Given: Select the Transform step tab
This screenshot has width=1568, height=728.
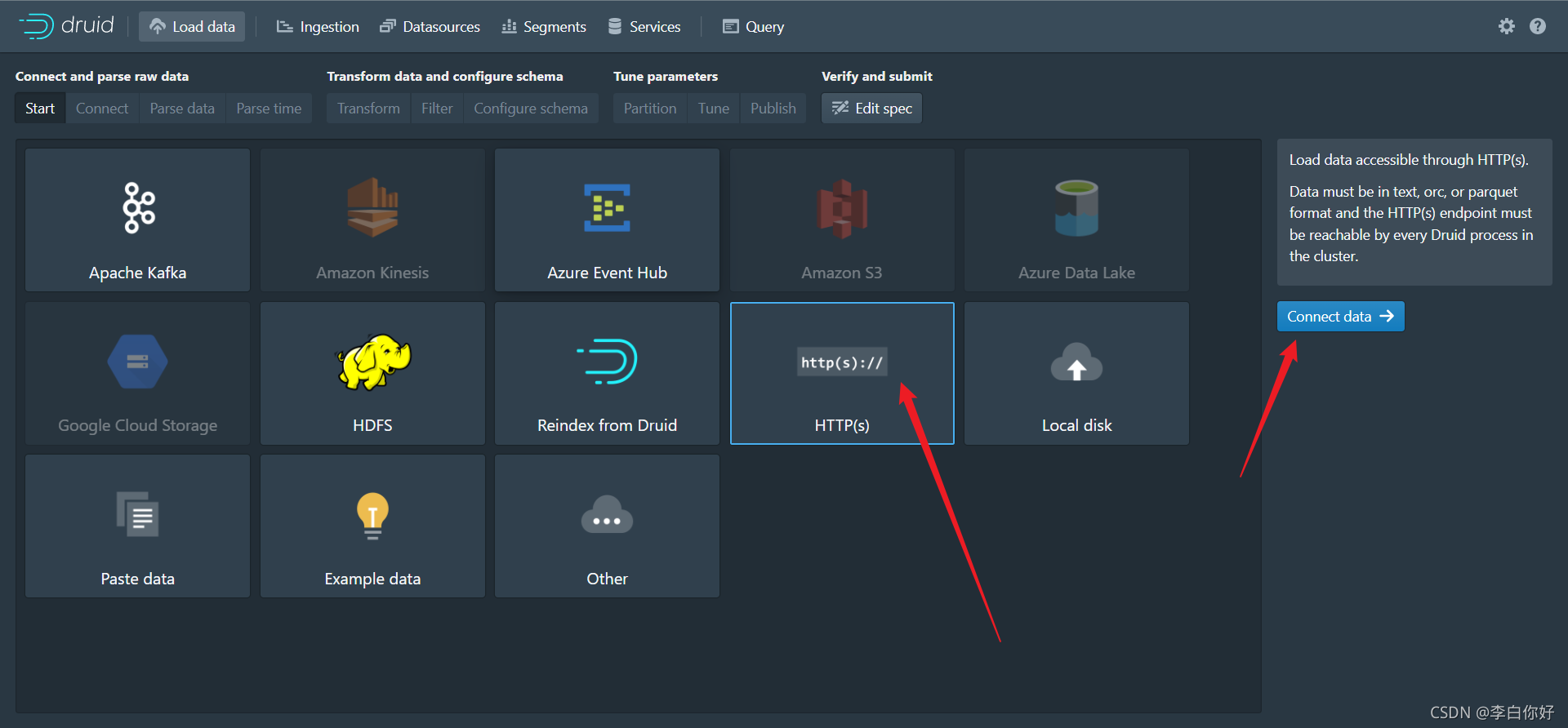Looking at the screenshot, I should point(368,109).
